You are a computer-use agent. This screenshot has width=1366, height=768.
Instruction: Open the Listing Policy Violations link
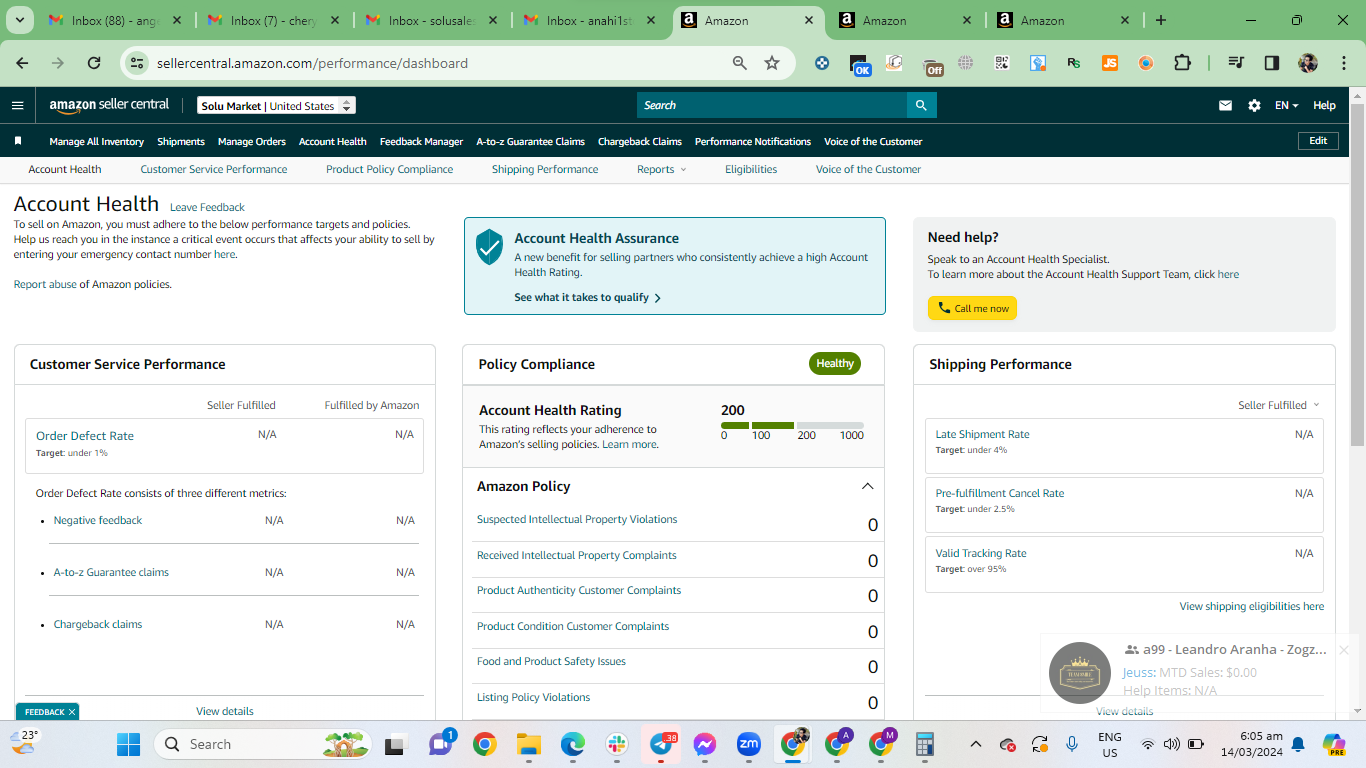[533, 697]
